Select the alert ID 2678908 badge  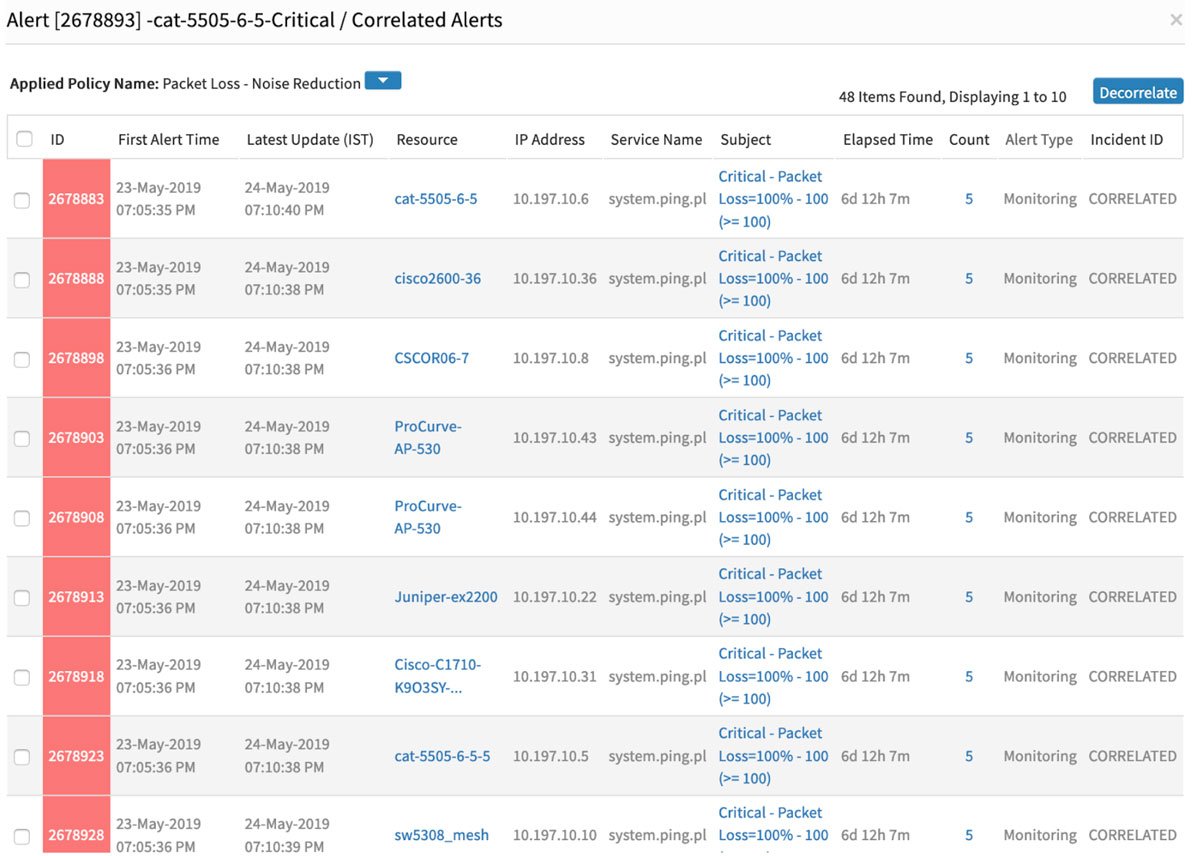click(76, 517)
